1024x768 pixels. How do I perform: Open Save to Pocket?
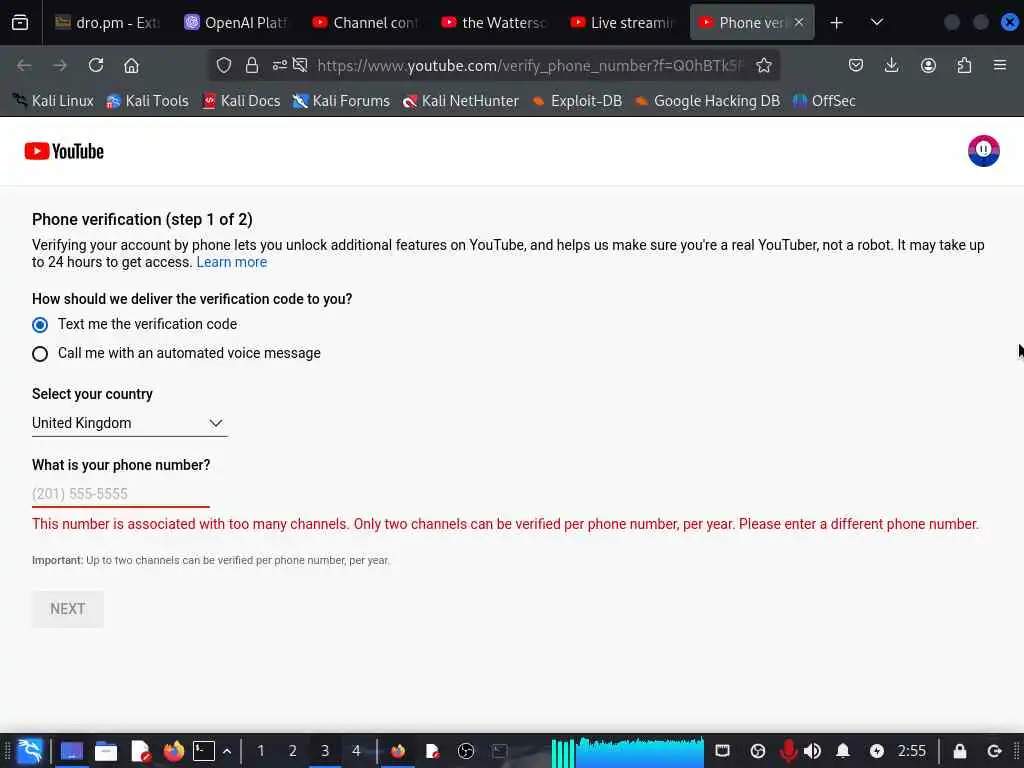(856, 65)
